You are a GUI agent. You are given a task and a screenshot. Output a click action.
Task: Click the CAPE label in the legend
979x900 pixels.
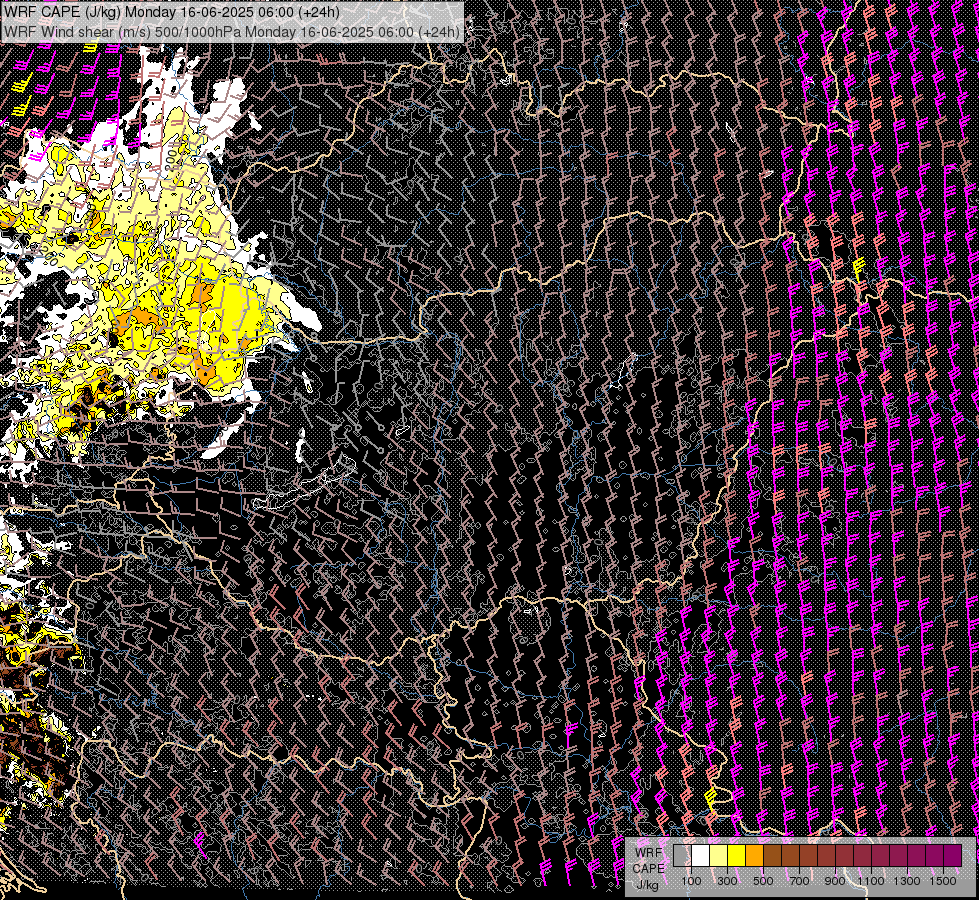648,868
